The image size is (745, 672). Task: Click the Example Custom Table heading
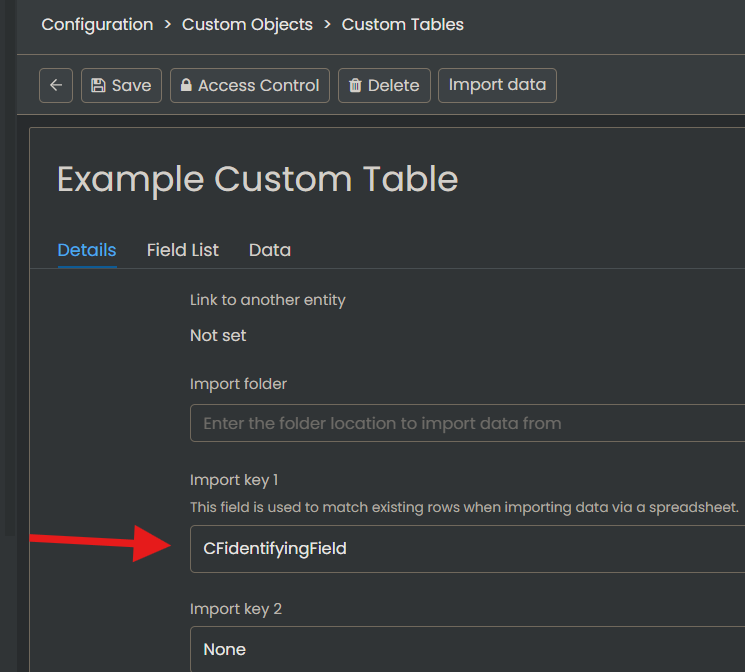tap(258, 180)
